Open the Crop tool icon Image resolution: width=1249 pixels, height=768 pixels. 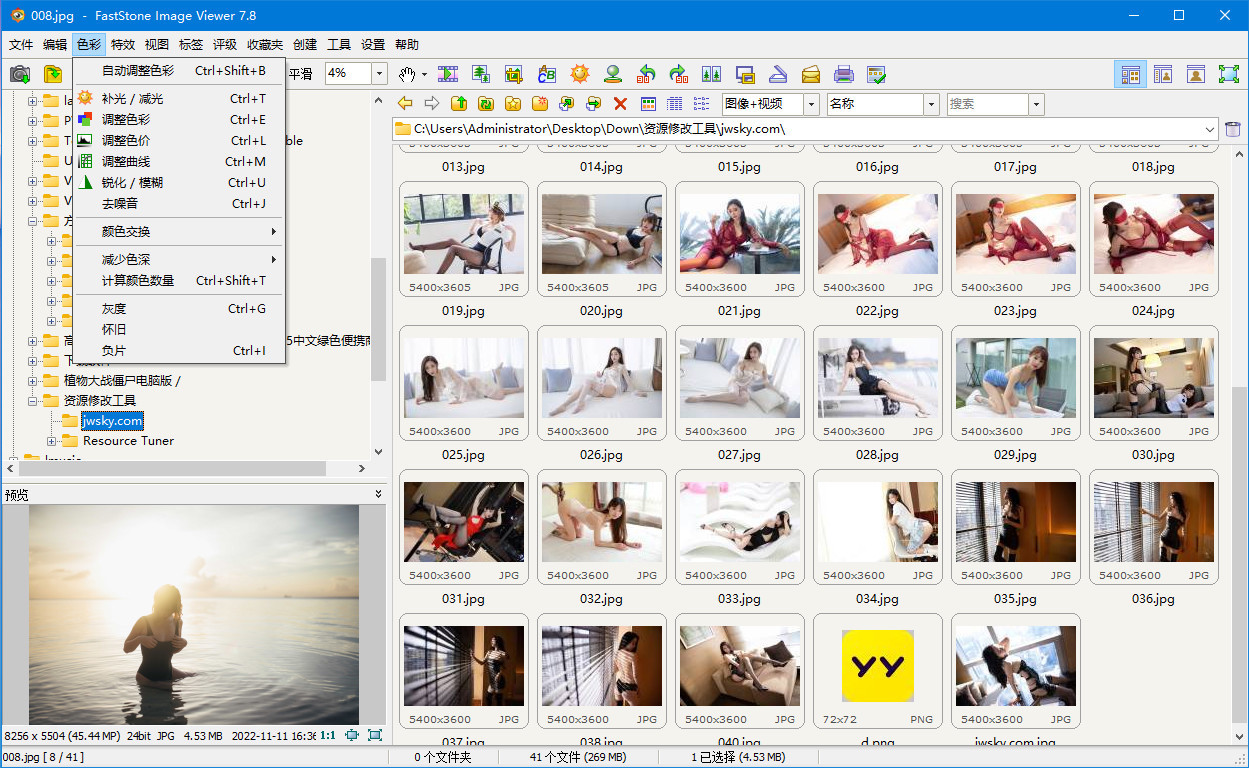pos(513,74)
